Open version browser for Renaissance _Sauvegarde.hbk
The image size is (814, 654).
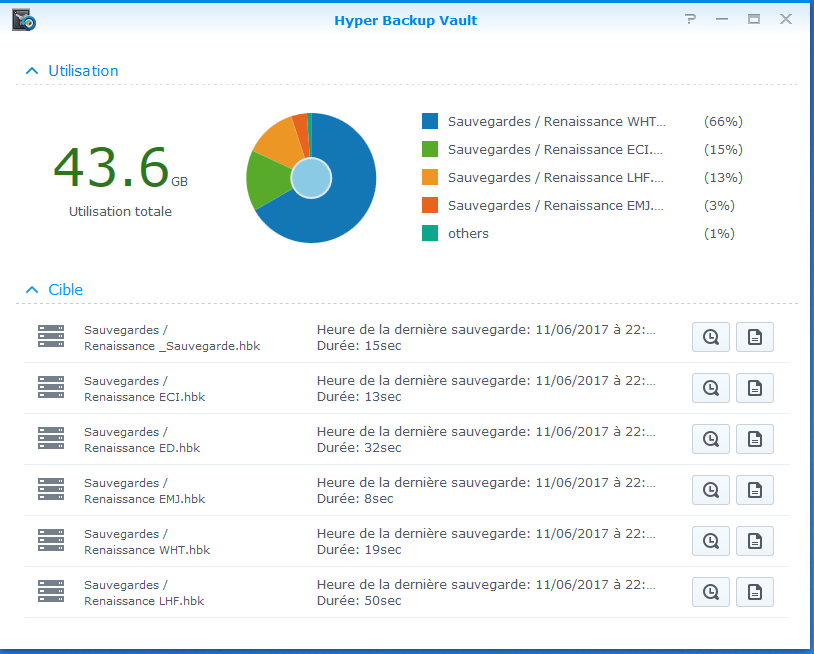coord(711,337)
